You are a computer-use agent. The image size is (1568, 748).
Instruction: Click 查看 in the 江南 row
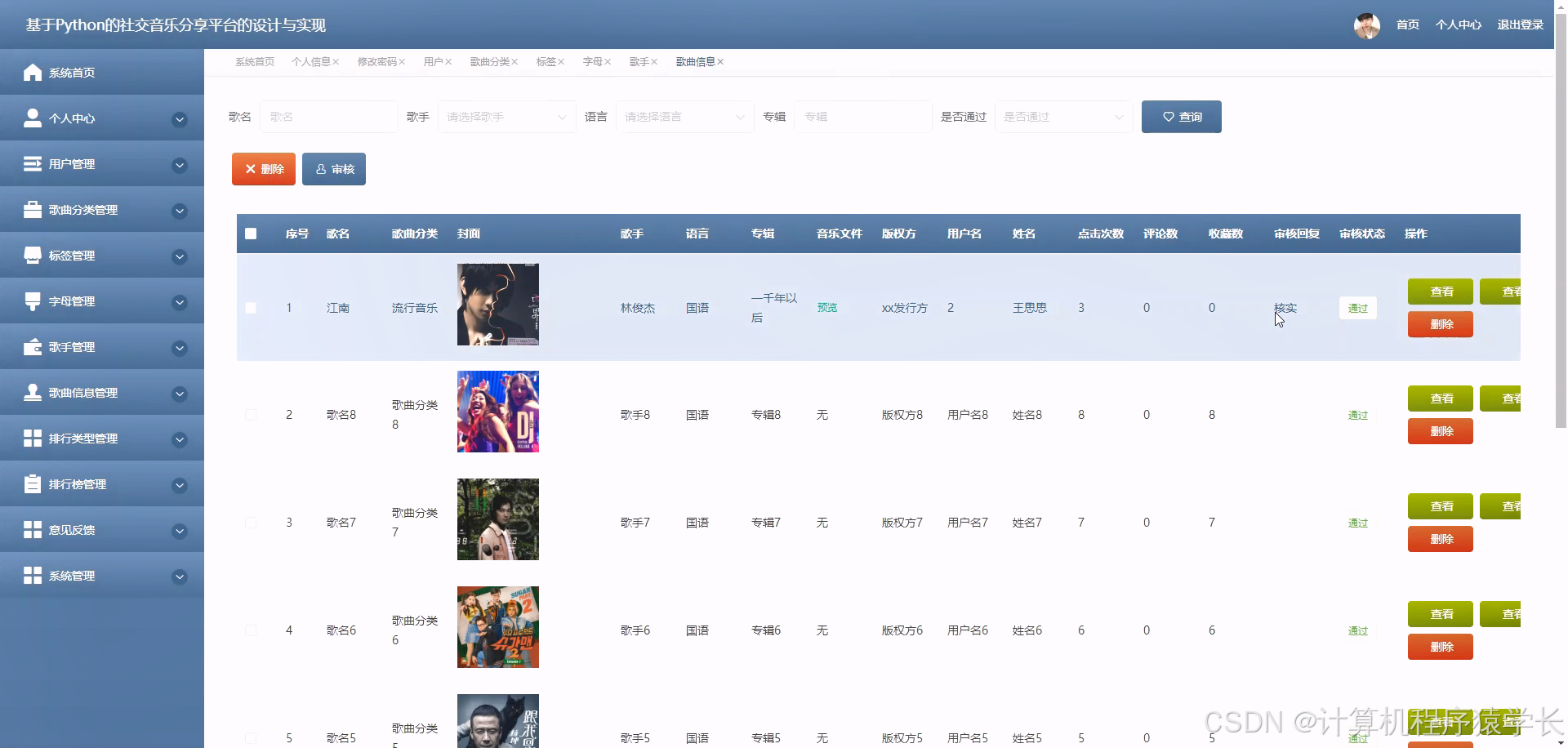[1441, 292]
